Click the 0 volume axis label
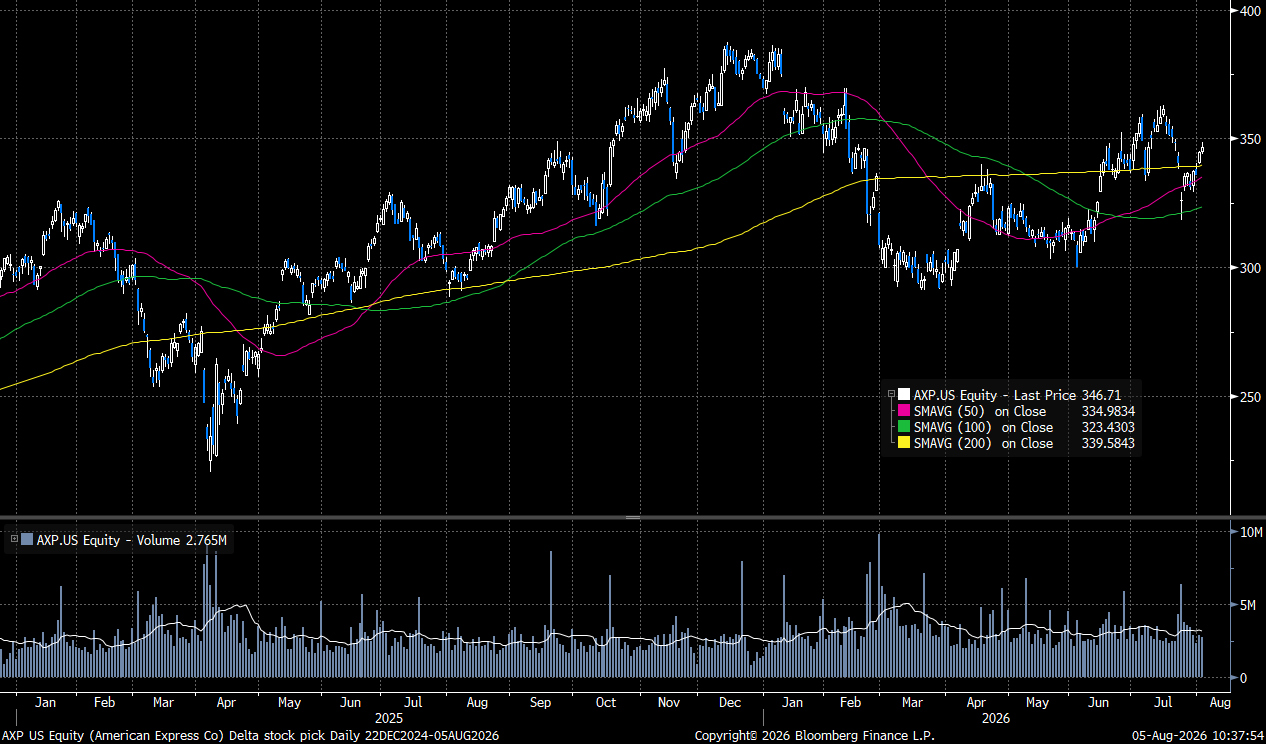This screenshot has width=1266, height=744. pos(1242,678)
